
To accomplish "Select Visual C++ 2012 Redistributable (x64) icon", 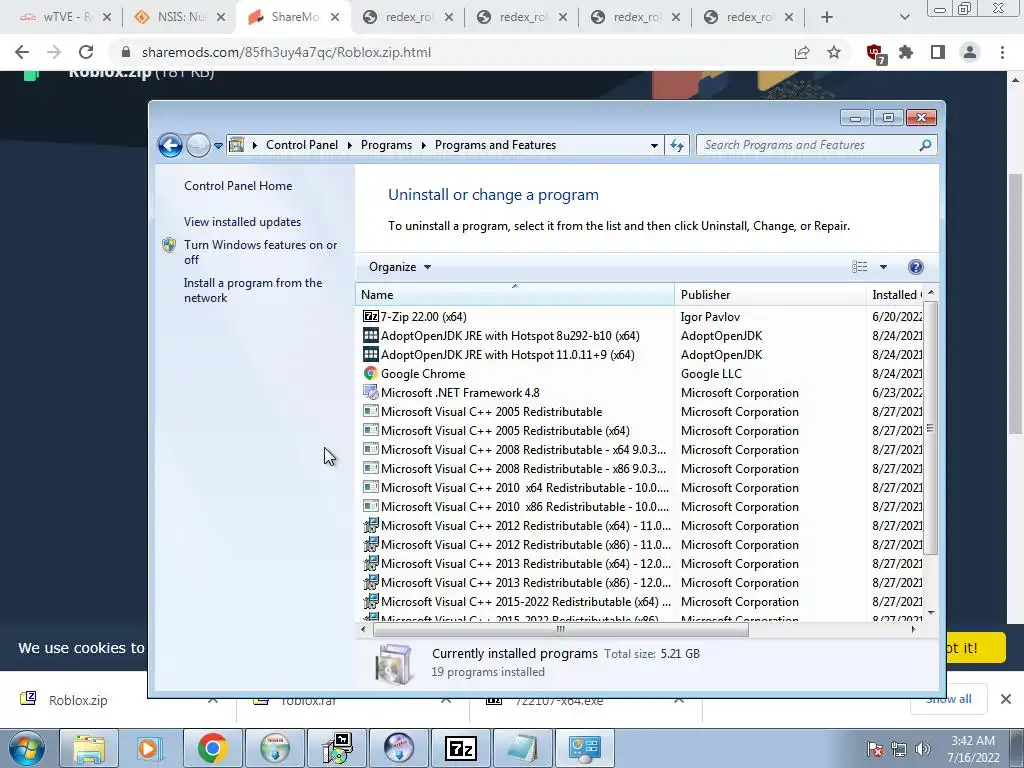I will pos(370,525).
